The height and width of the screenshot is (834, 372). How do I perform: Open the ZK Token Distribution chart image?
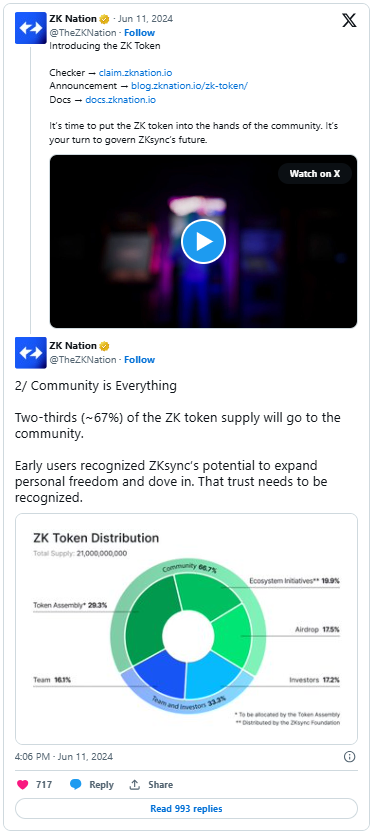186,629
